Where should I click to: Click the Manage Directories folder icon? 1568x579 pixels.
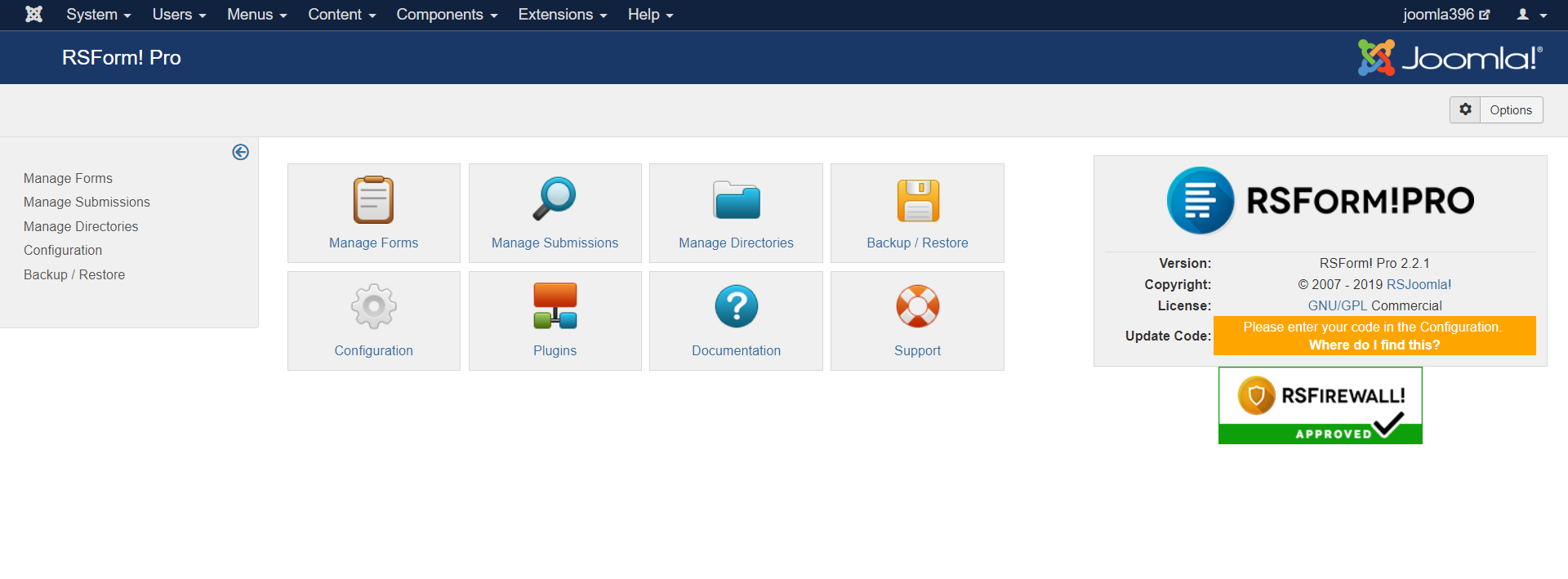click(x=736, y=200)
